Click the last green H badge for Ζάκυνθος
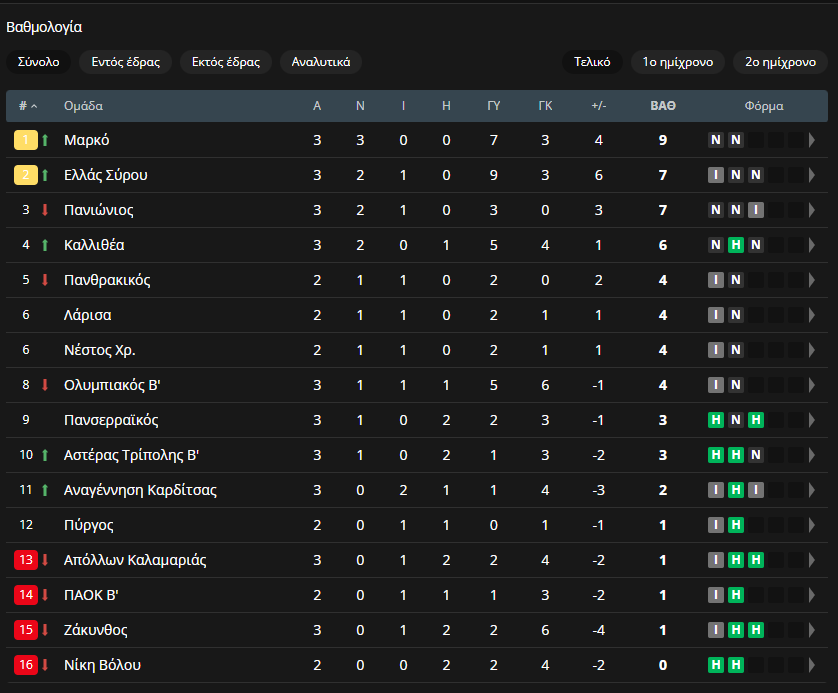Viewport: 838px width, 693px height. (x=756, y=630)
